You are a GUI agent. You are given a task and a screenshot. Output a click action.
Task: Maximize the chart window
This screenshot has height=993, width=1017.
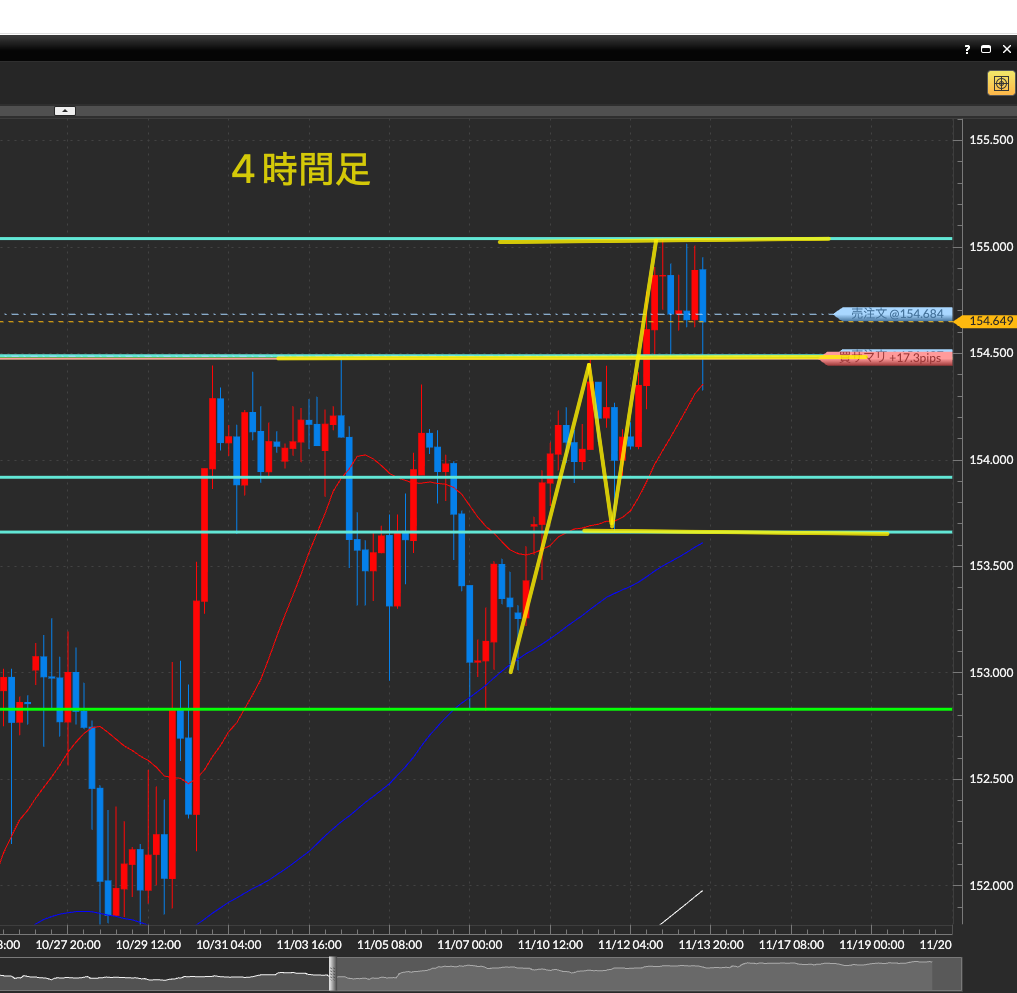(985, 49)
